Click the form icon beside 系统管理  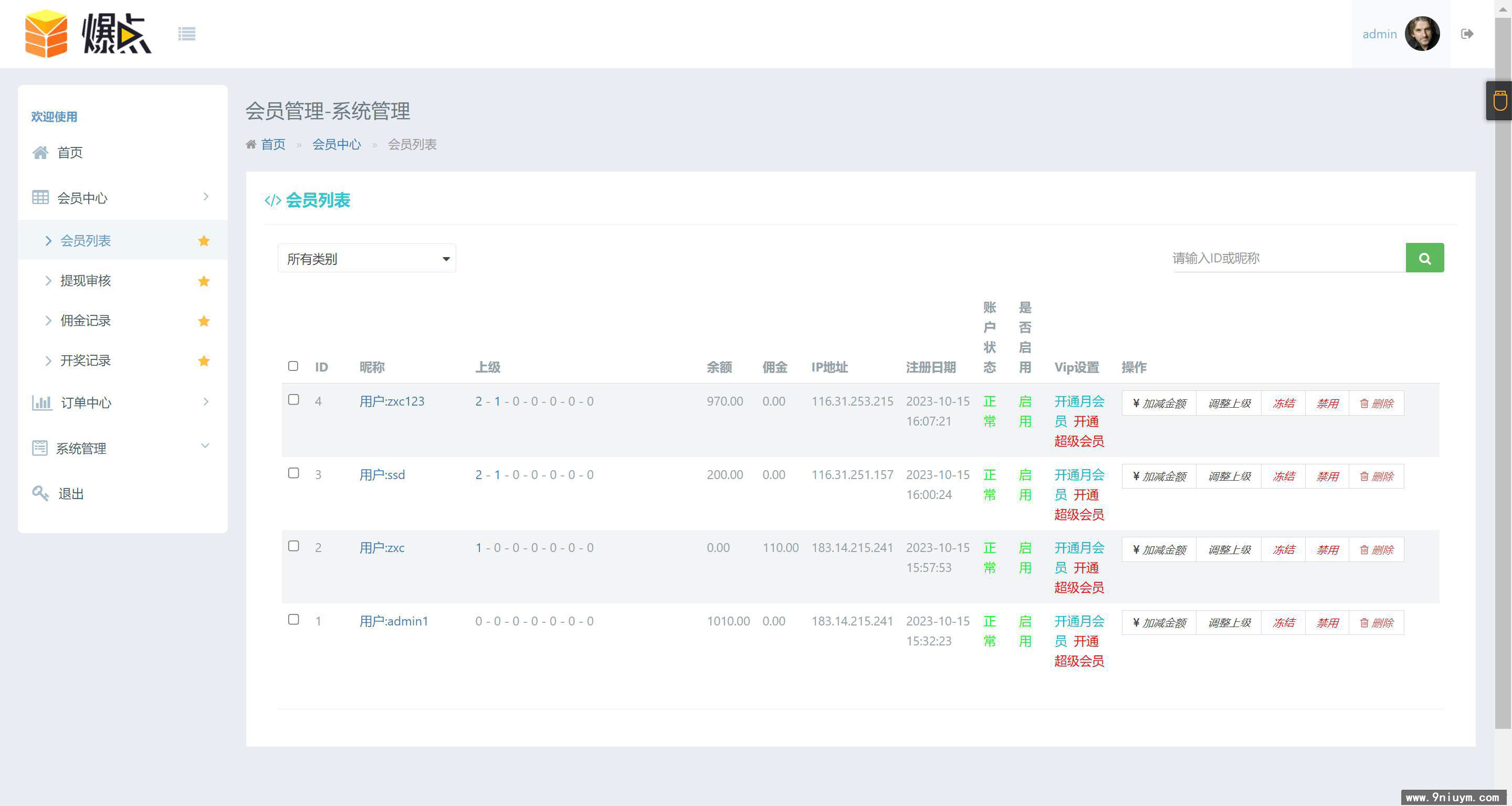coord(40,448)
